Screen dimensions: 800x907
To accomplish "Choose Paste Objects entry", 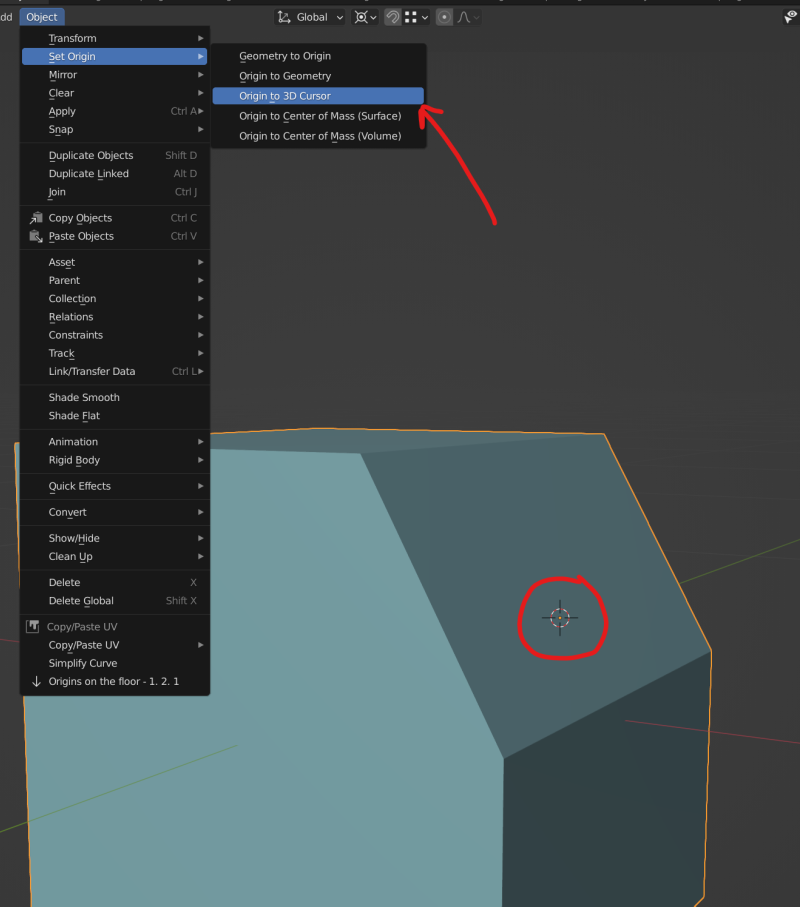I will tap(115, 236).
